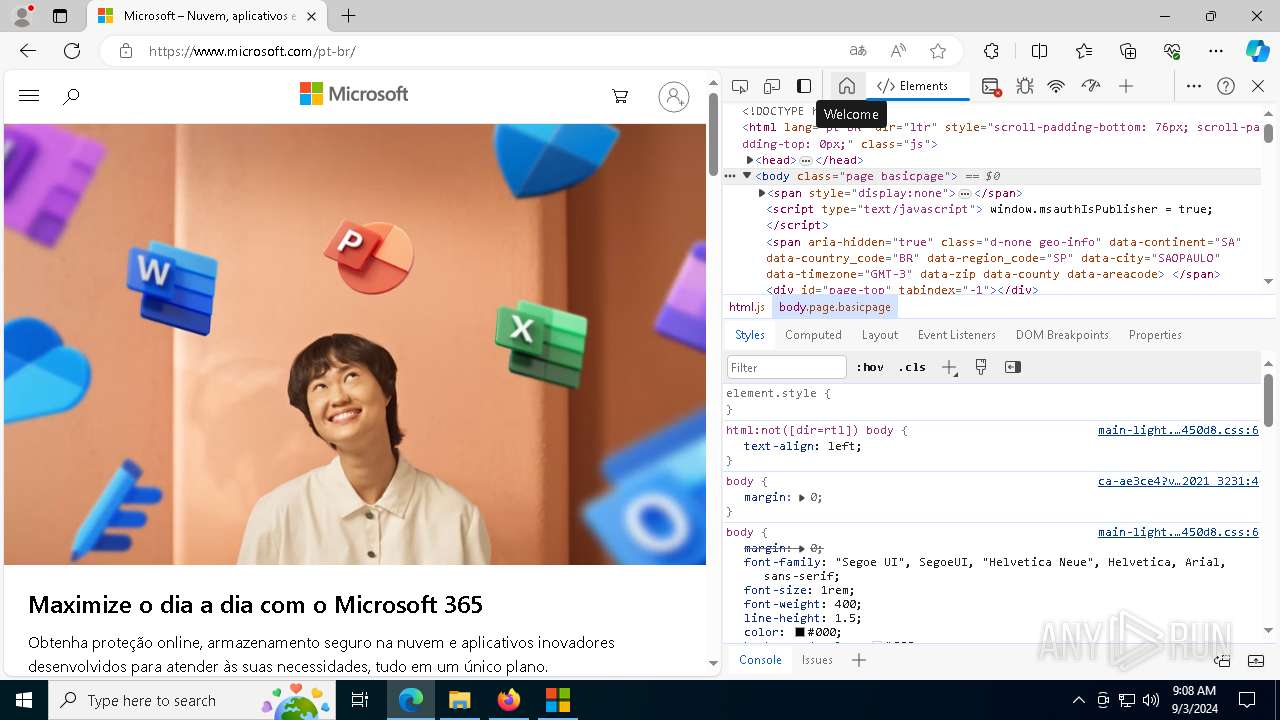Click the black color swatch for #000
This screenshot has height=720, width=1280.
[800, 632]
